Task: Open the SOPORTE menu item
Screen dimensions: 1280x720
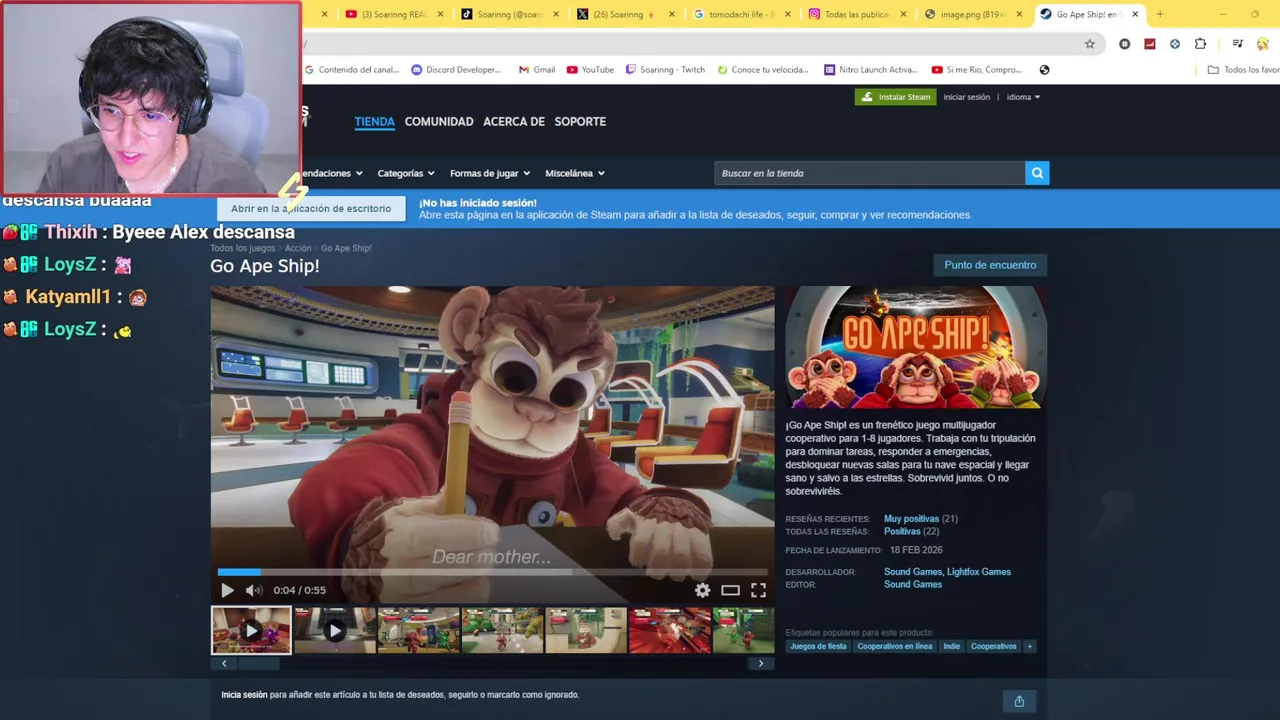Action: [x=580, y=122]
